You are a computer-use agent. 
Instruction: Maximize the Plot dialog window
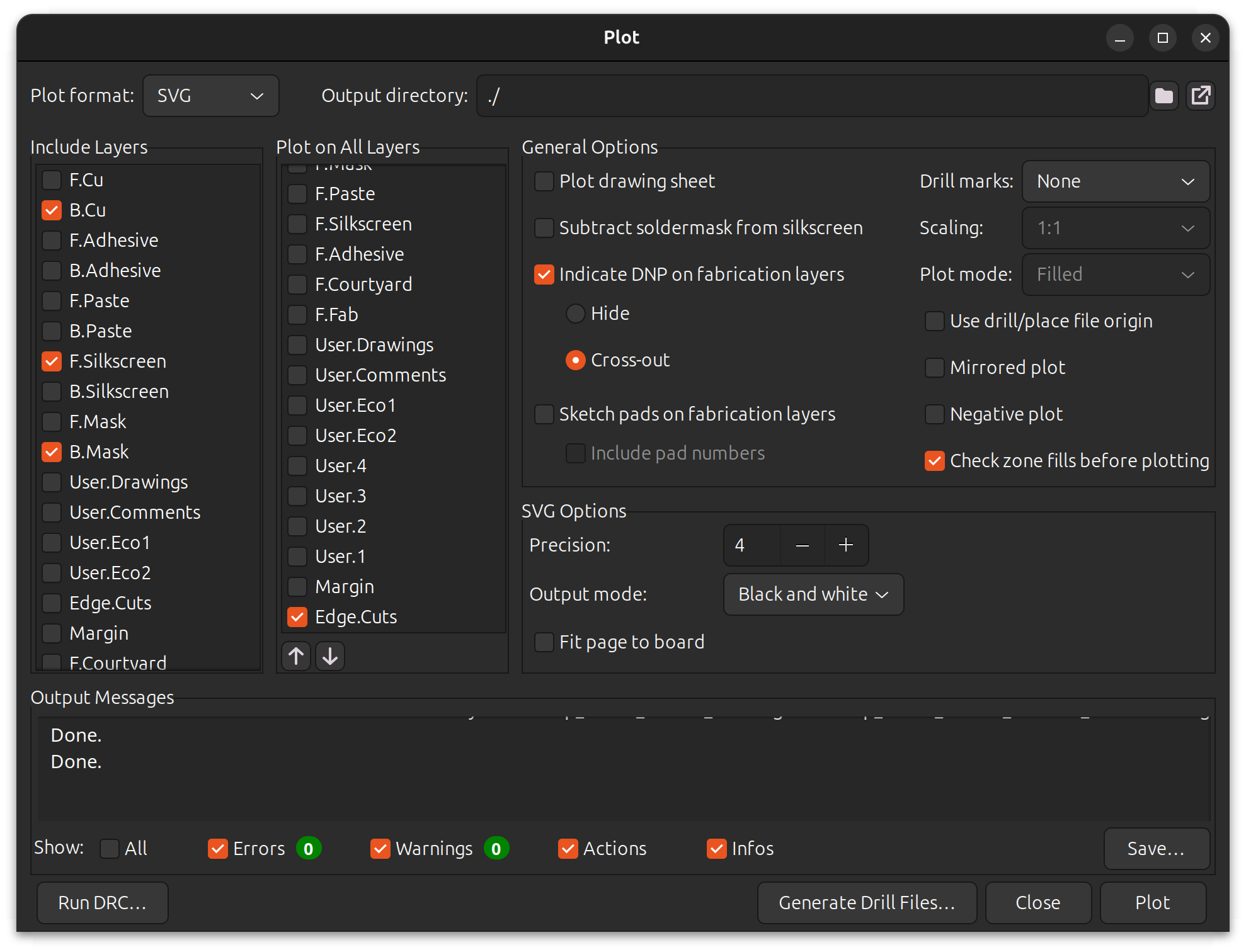(x=1163, y=38)
